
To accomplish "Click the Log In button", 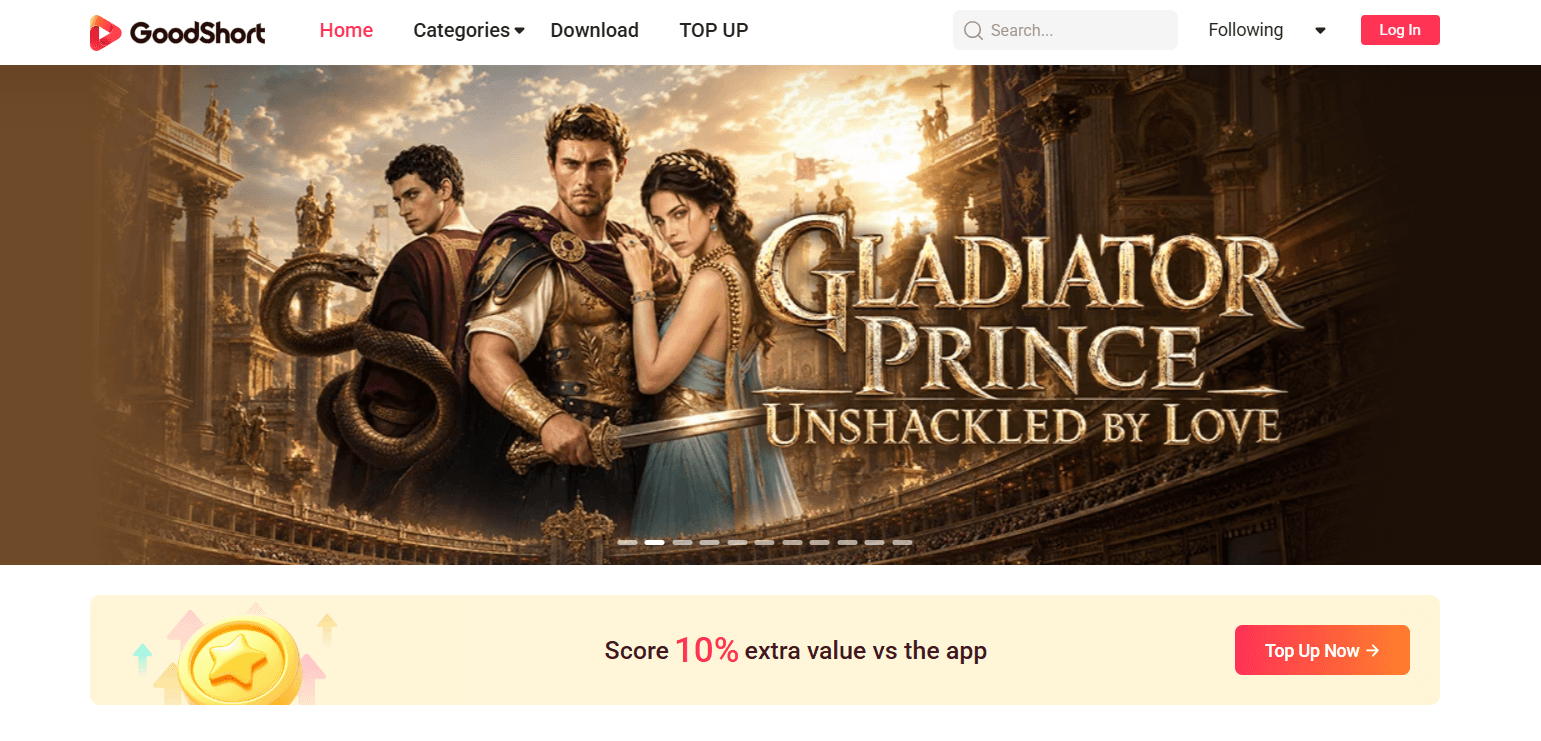I will click(1400, 30).
